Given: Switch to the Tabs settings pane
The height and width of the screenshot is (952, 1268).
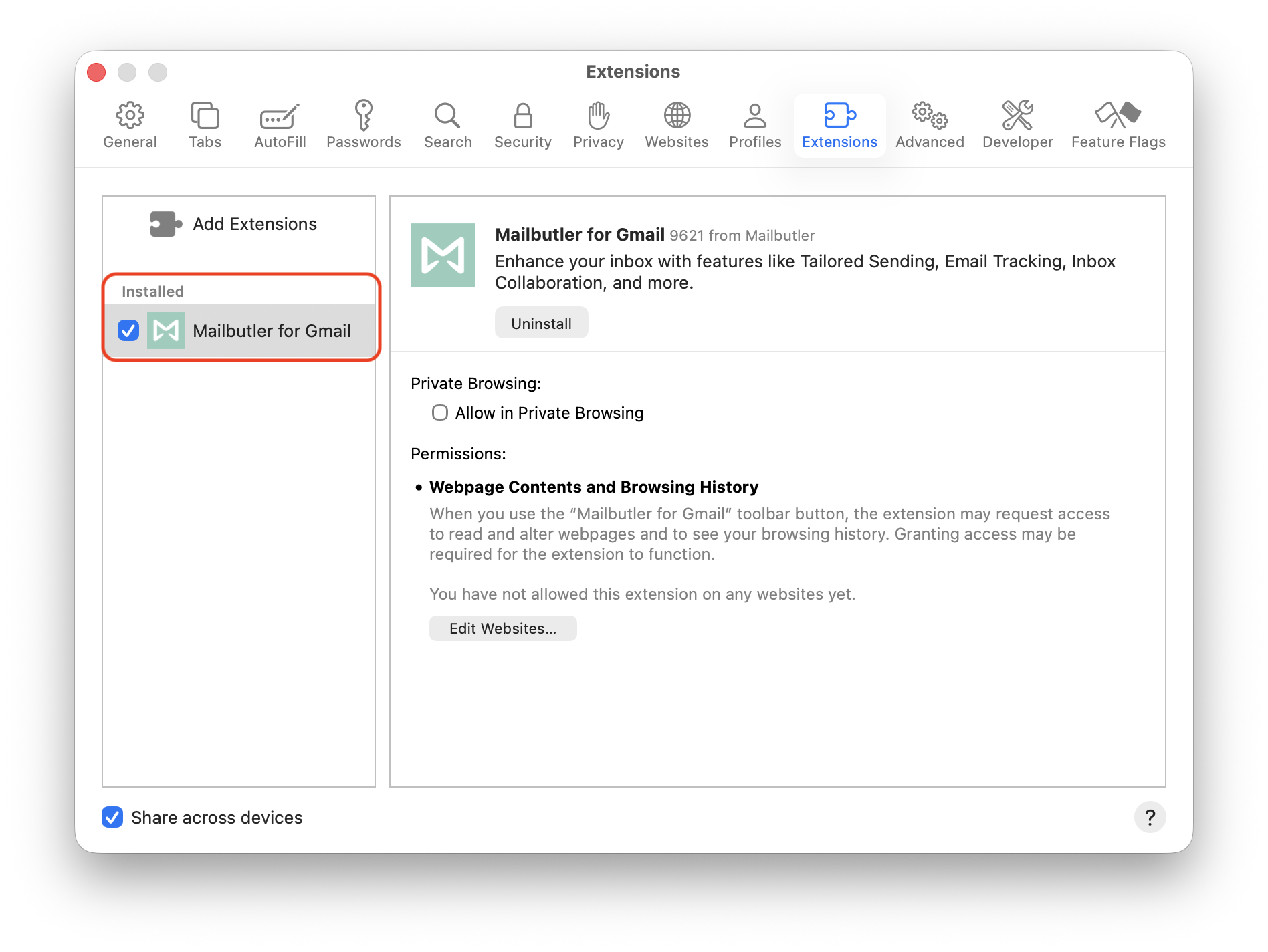Looking at the screenshot, I should (x=205, y=126).
